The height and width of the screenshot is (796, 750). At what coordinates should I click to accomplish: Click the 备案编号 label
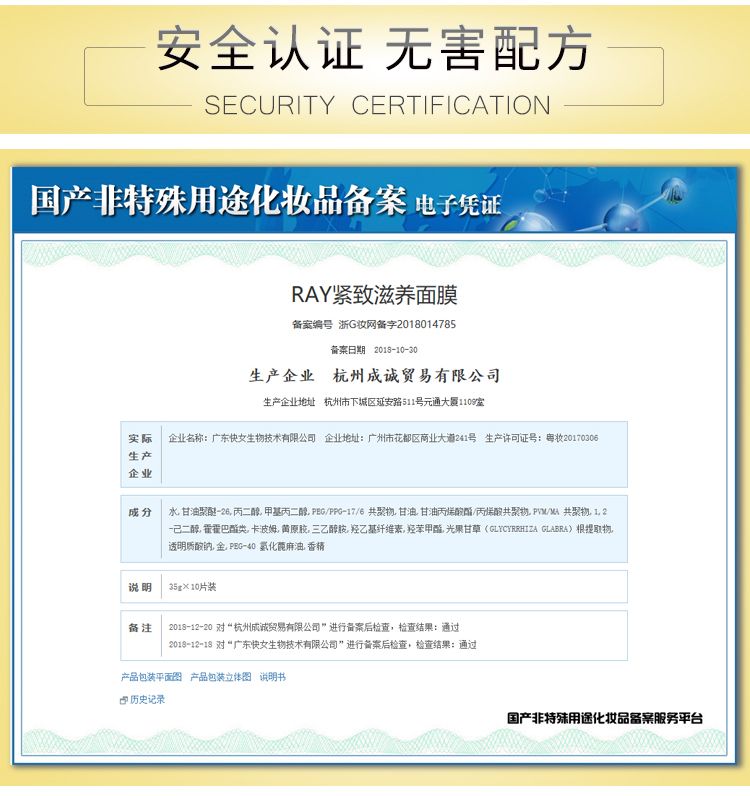[312, 325]
